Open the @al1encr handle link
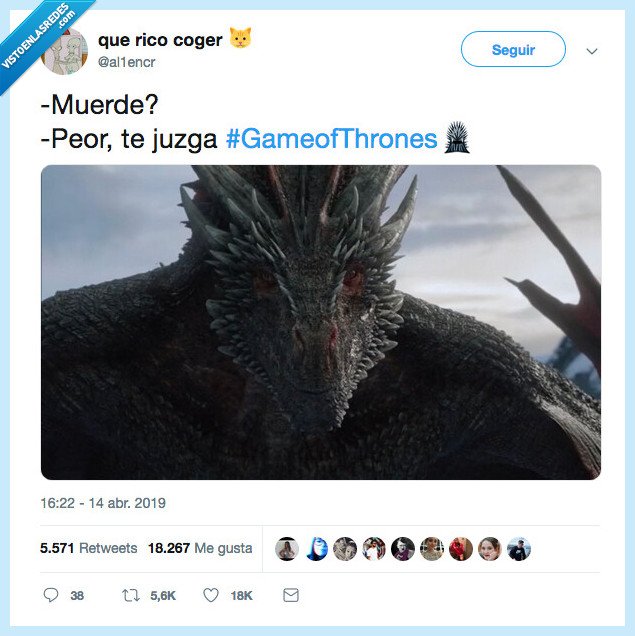Image resolution: width=635 pixels, height=636 pixels. [127, 62]
